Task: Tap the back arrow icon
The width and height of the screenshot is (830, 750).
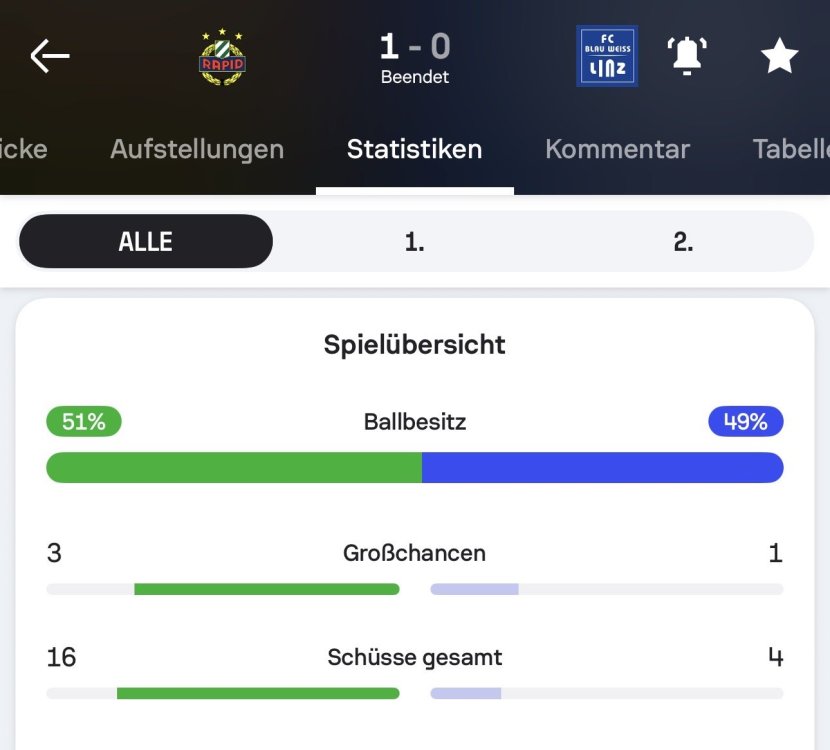Action: 50,56
